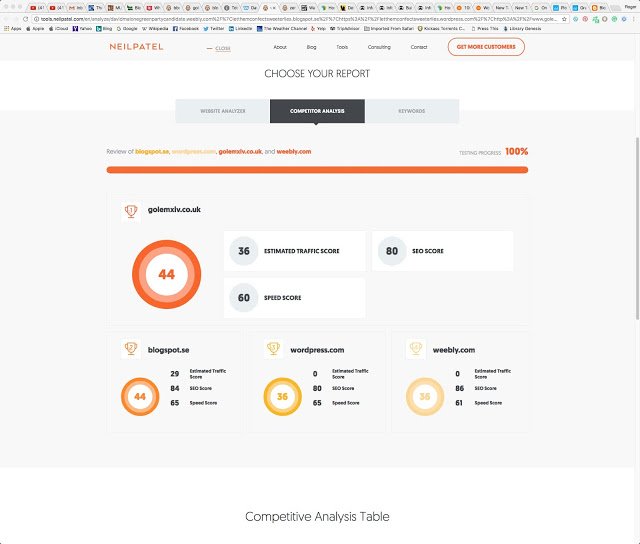The width and height of the screenshot is (640, 544).
Task: Open the iCloud bookmark
Action: point(58,29)
